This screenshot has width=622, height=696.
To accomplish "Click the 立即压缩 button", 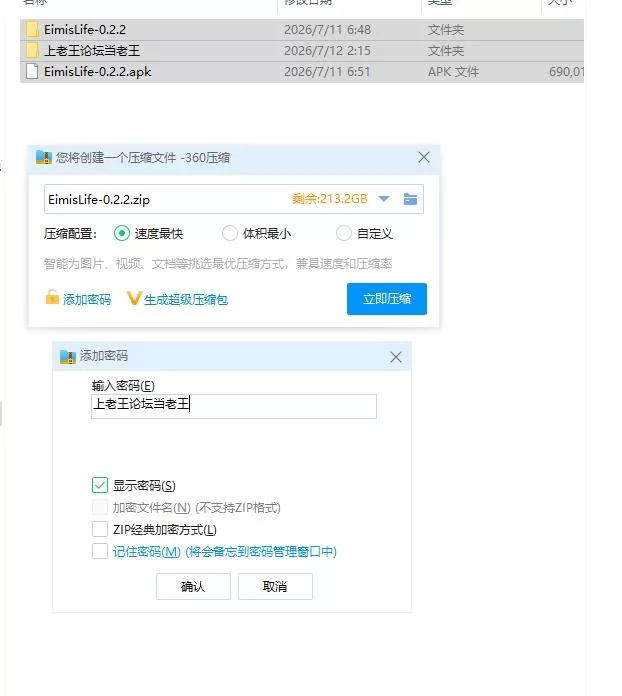I will click(387, 299).
